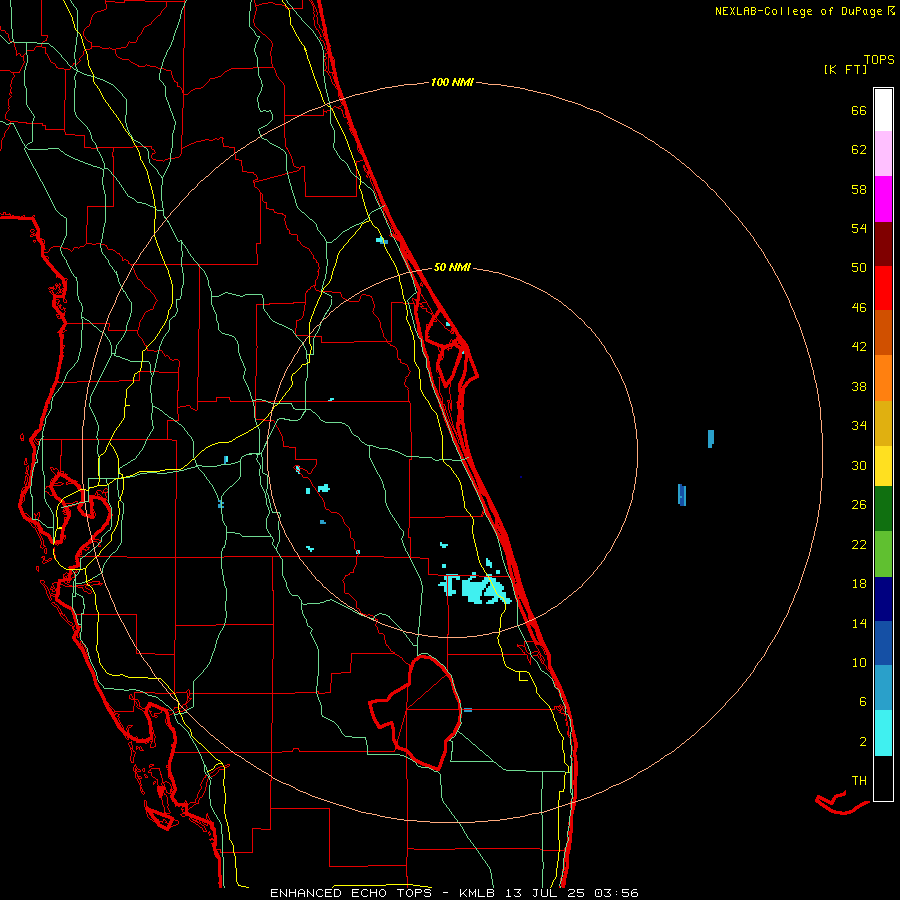Click the gold legend swatch
This screenshot has width=900, height=900.
pos(883,423)
